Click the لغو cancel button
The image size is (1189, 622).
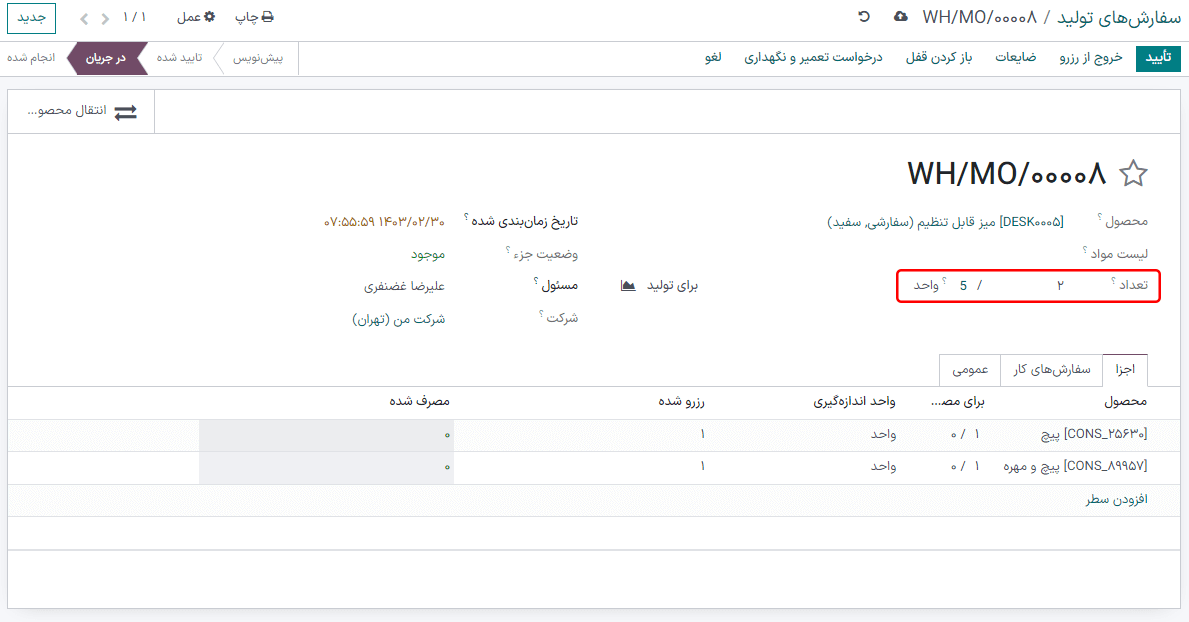(714, 59)
